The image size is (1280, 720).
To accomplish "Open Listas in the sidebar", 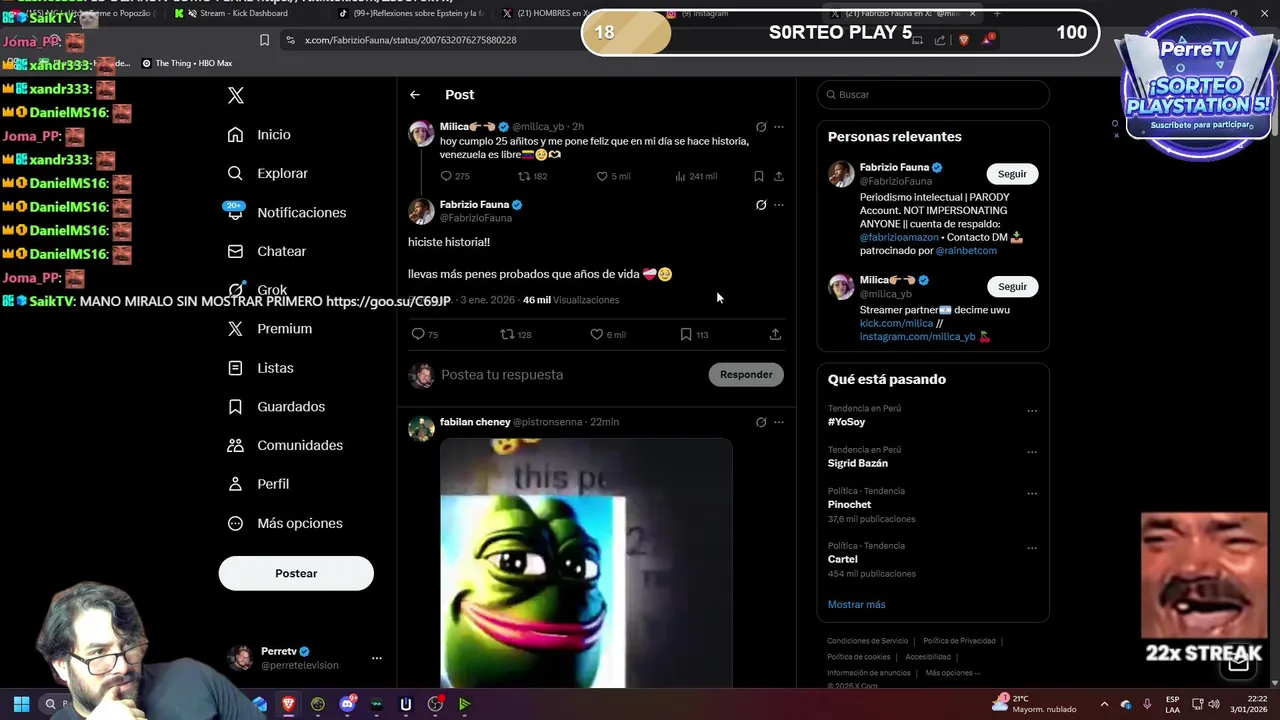I will click(260, 368).
